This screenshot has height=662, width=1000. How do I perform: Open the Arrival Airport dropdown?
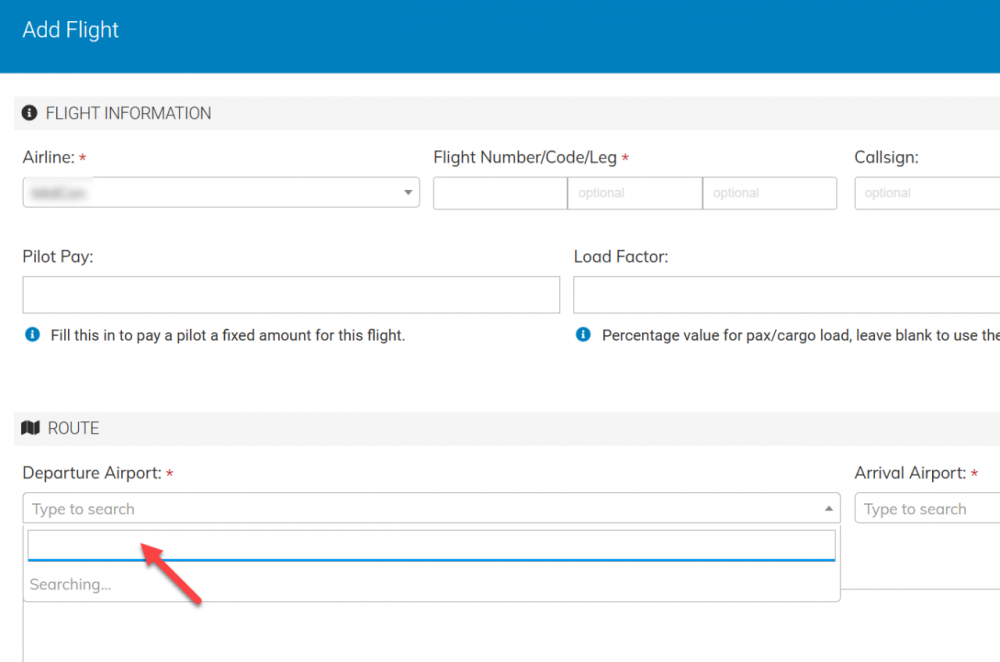[x=926, y=509]
